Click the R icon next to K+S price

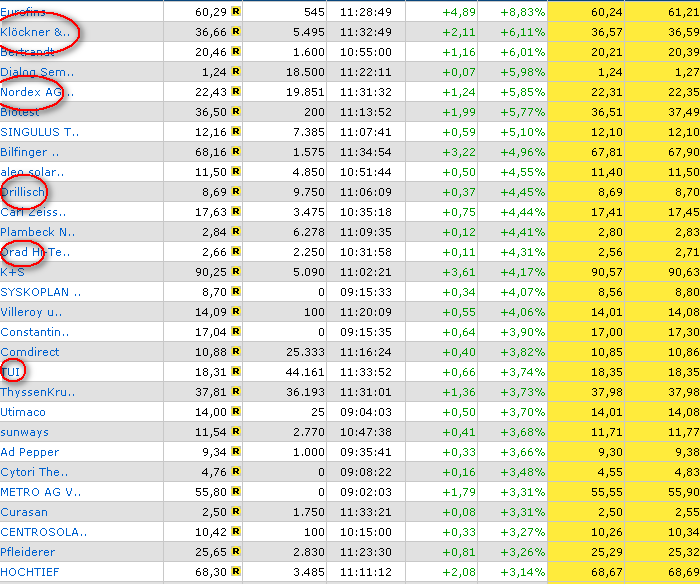point(236,272)
